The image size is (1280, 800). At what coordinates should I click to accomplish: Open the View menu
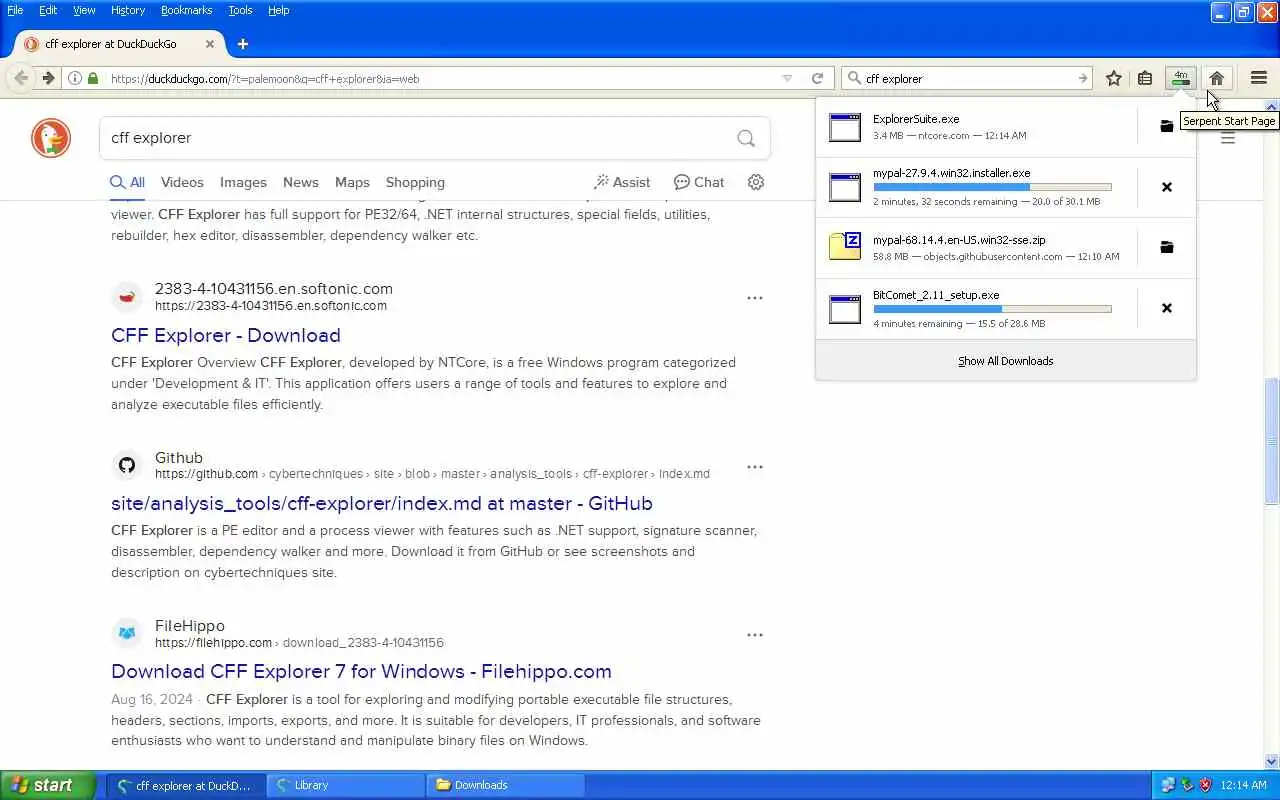pyautogui.click(x=84, y=10)
